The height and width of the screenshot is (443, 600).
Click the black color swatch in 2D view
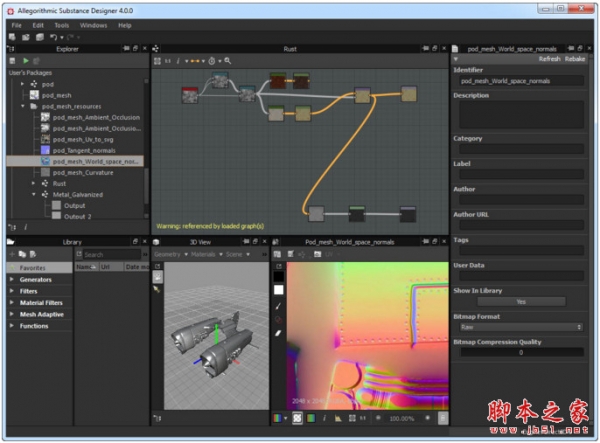[279, 276]
